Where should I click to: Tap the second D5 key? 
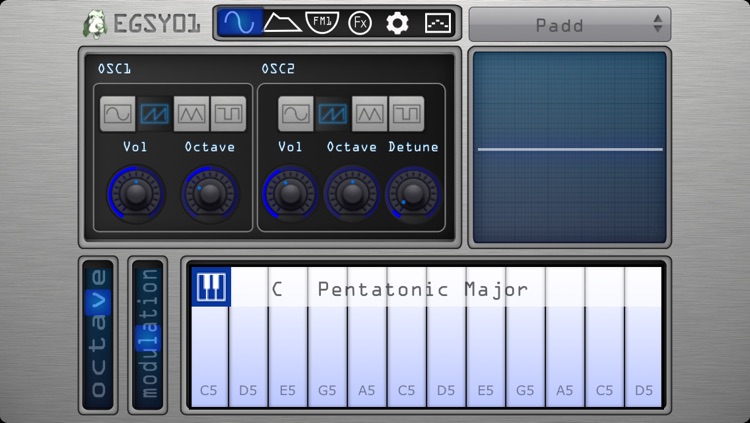coord(446,356)
